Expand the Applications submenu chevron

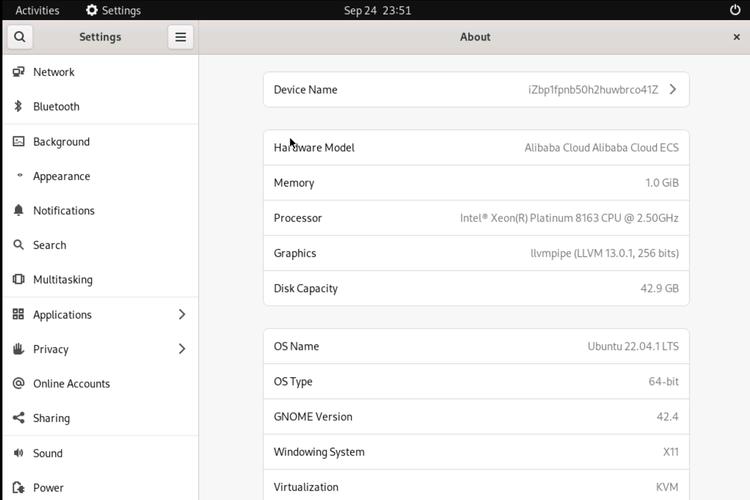click(181, 314)
